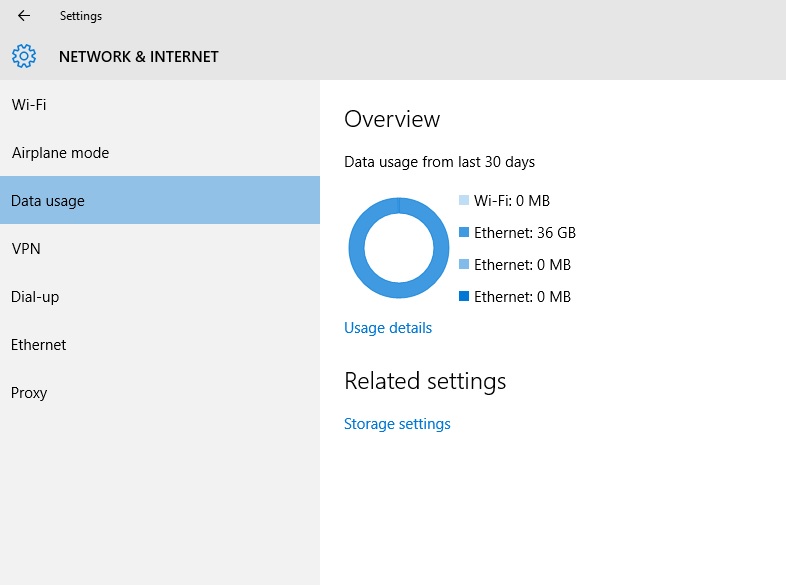Click the Settings title text

point(81,16)
